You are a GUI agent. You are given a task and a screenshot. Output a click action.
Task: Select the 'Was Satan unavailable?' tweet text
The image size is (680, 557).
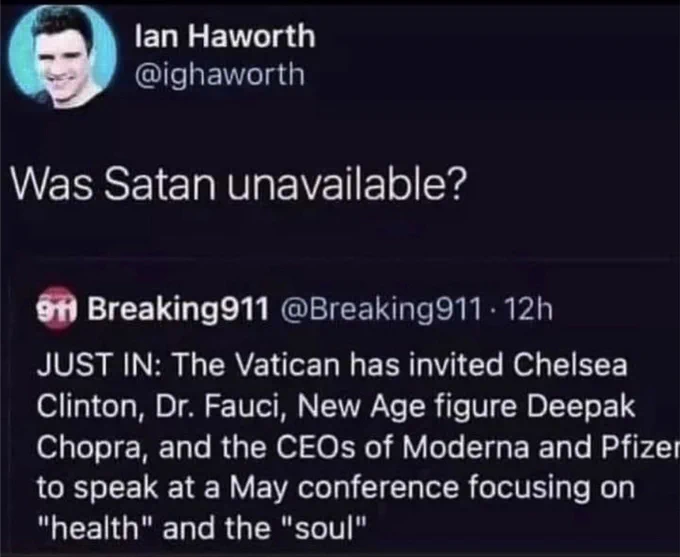click(237, 183)
